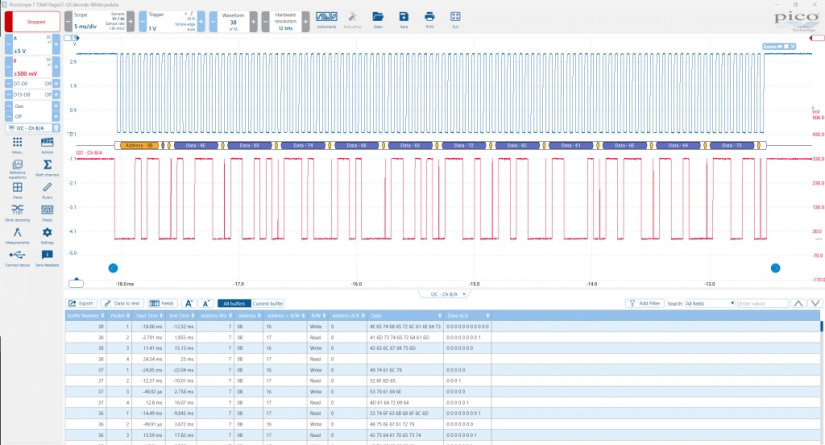
Task: Sort table by R/W column header
Action: [x=318, y=316]
